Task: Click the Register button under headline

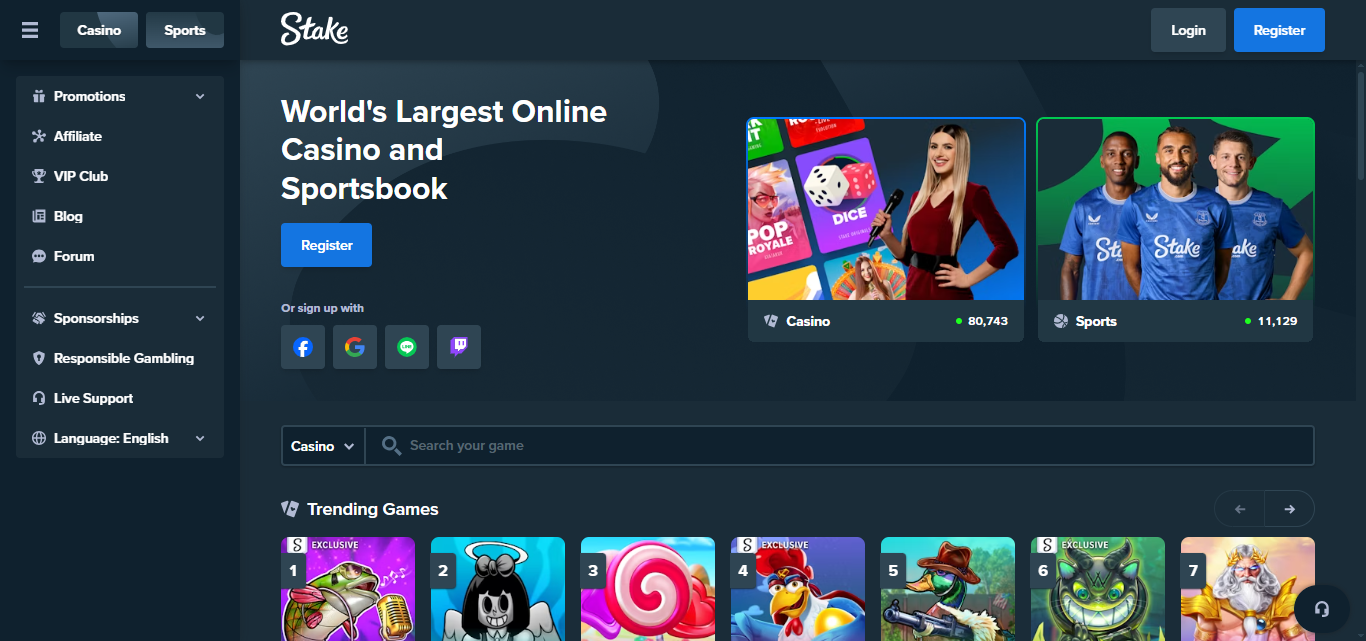Action: (x=326, y=245)
